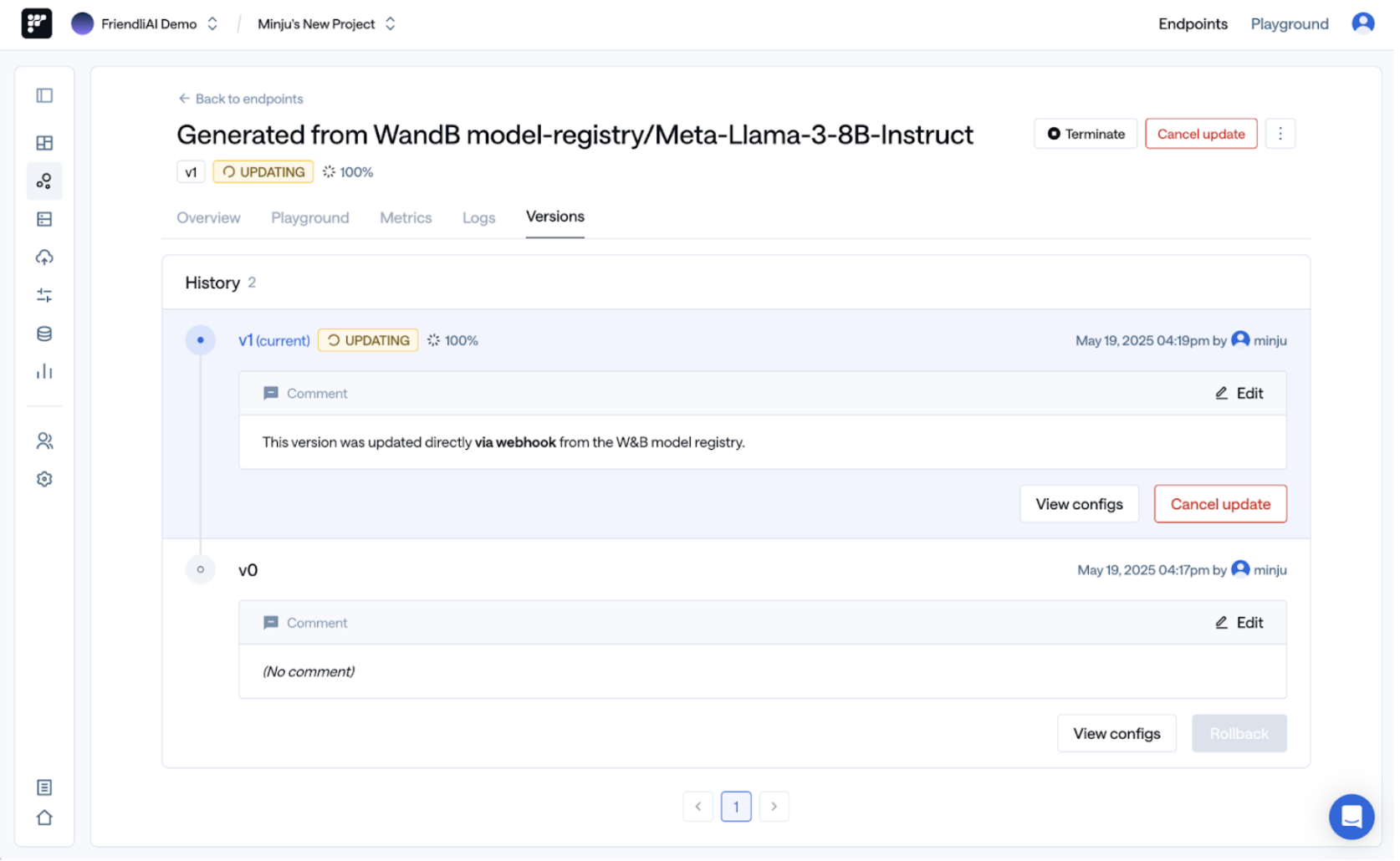Open the datasets database icon in sidebar
Screen dimensions: 1400x861
[x=43, y=333]
